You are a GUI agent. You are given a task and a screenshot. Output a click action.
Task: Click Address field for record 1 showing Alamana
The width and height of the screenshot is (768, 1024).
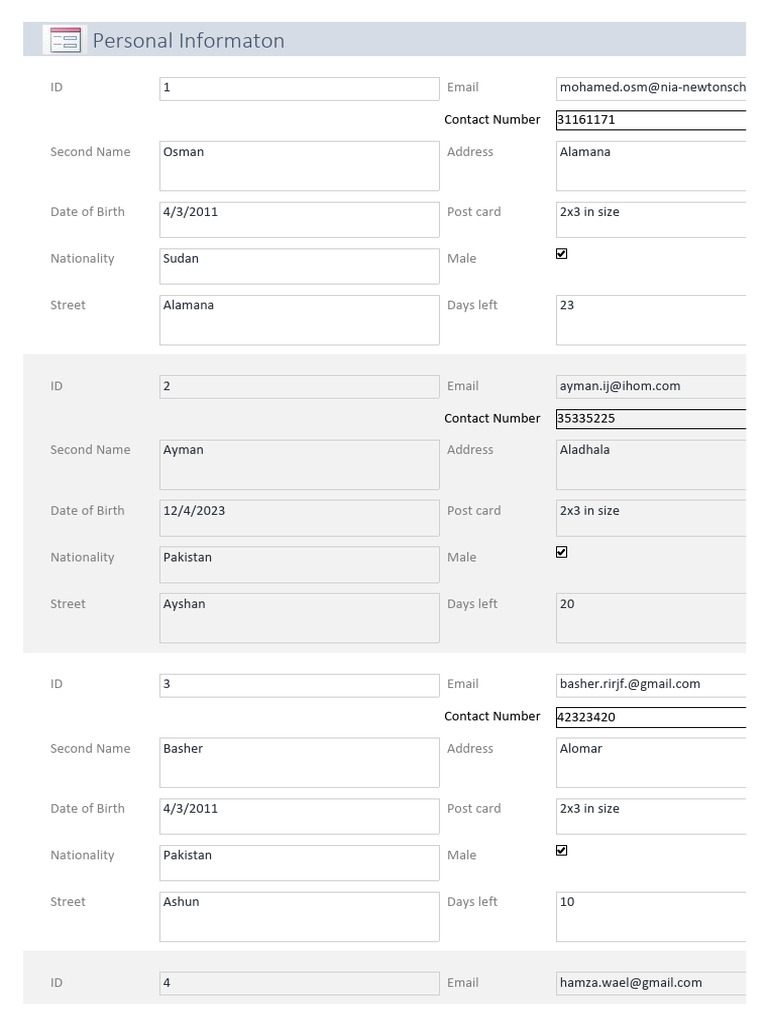(x=651, y=166)
